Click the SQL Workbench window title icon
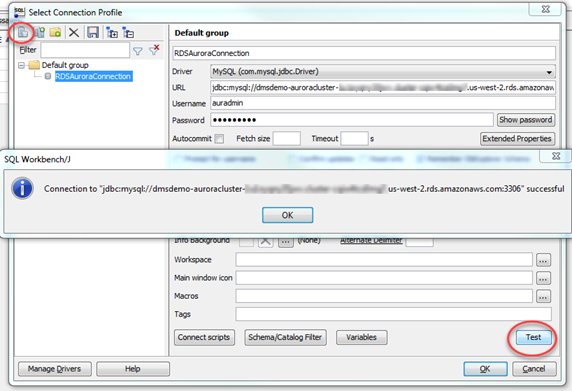 coord(19,12)
